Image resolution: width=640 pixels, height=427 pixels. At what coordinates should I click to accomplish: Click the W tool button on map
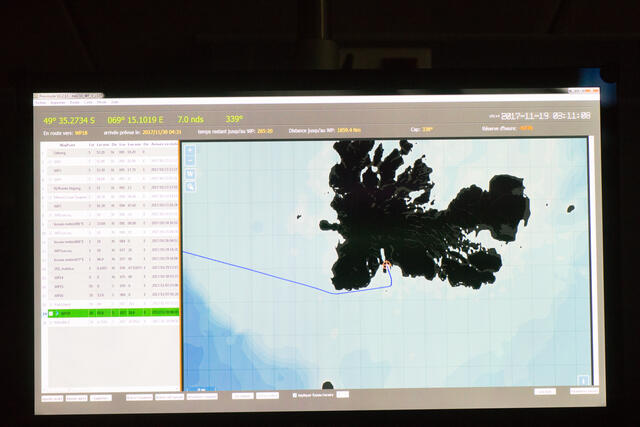[190, 174]
